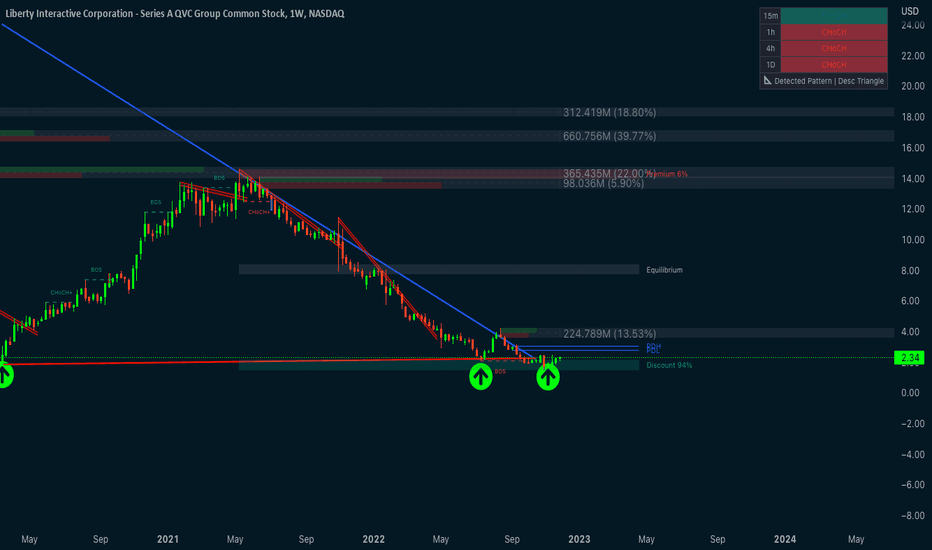Click the CHoCH cell in the 4h row
This screenshot has height=550, width=932.
pos(834,48)
